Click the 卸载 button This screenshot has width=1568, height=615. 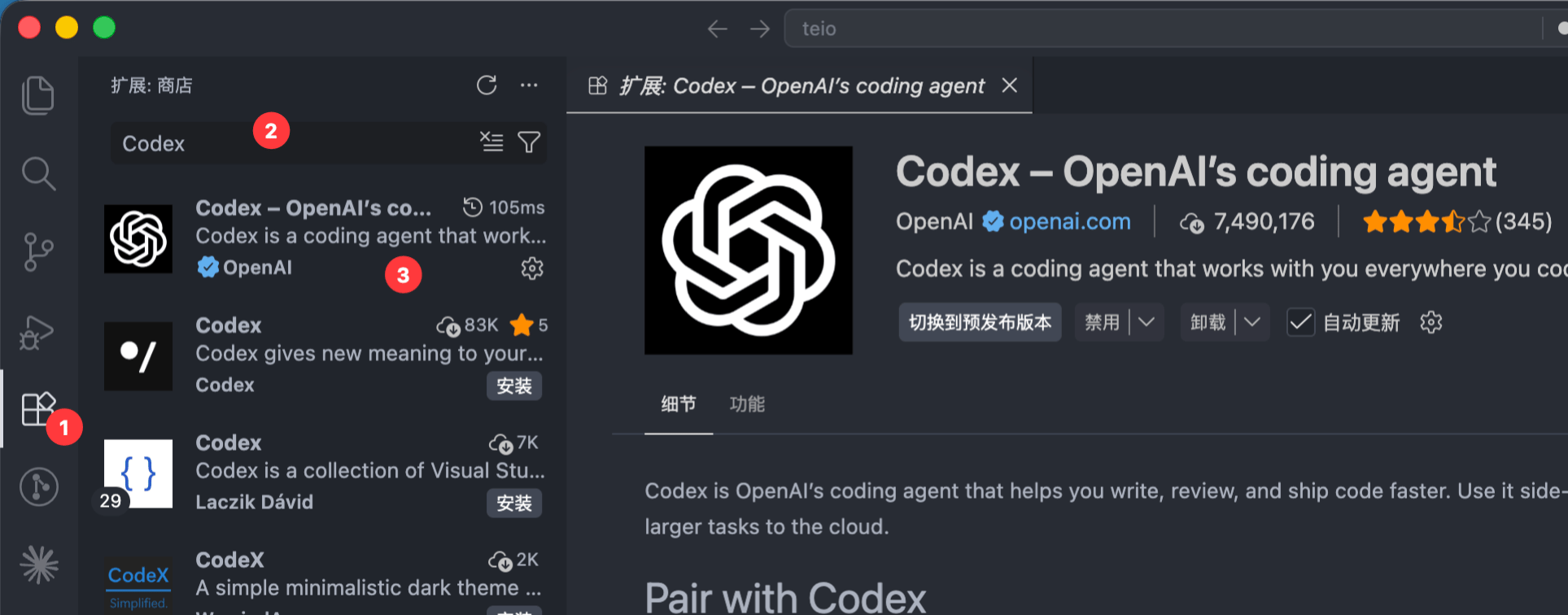pos(1208,322)
